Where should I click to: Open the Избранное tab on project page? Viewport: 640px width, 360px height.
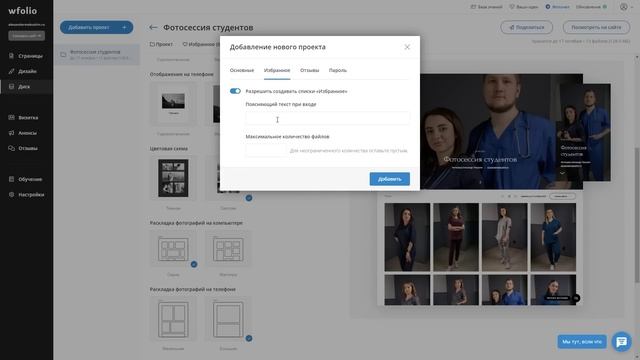tap(200, 44)
